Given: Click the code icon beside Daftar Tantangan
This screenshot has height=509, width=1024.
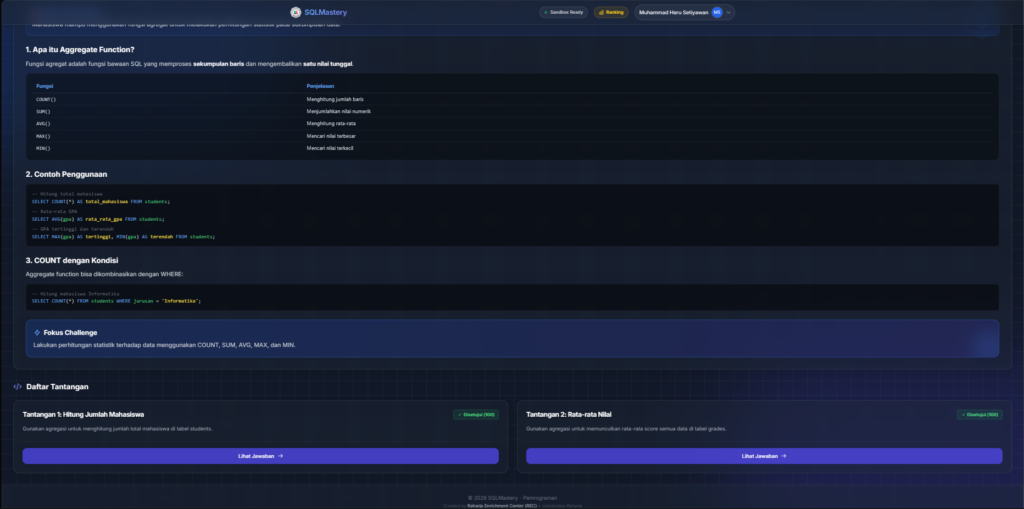Looking at the screenshot, I should [17, 386].
